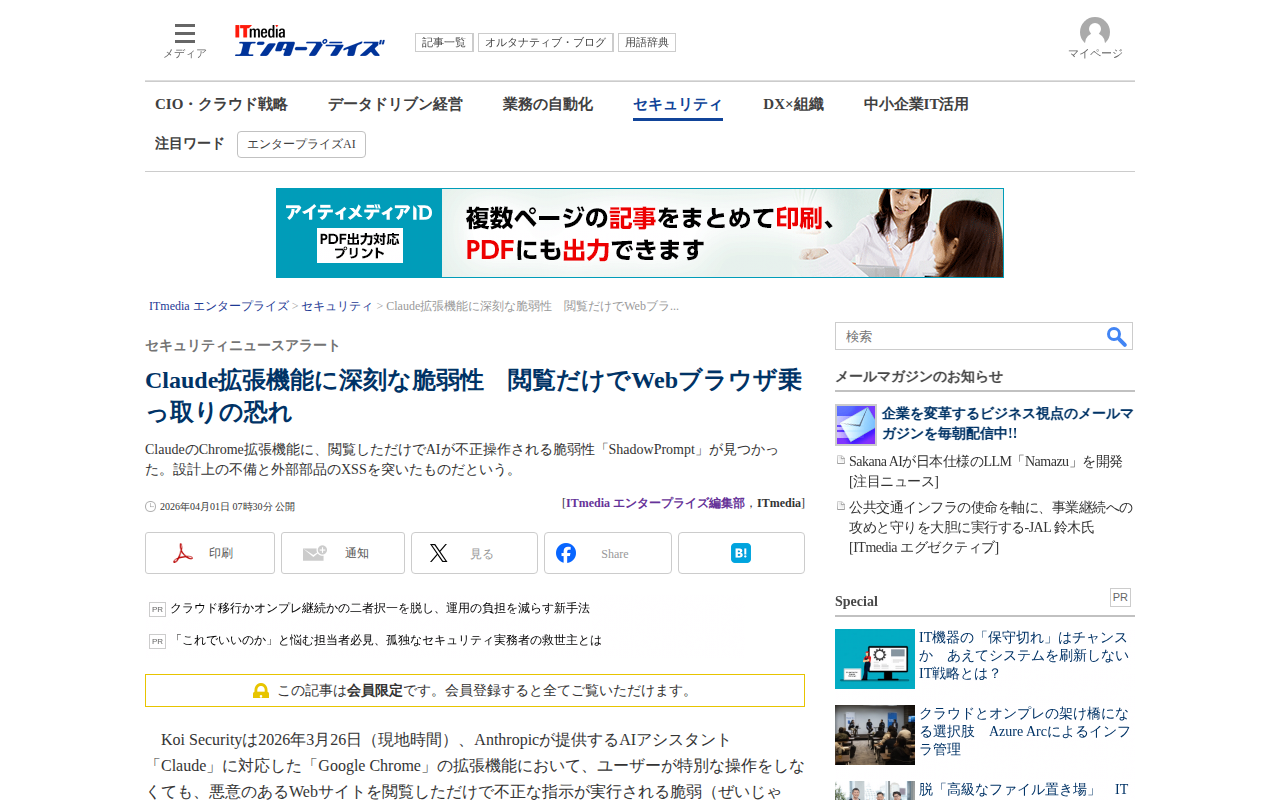Screen dimensions: 1280x800
Task: Open the アイティメディアID print banner
Action: (x=640, y=233)
